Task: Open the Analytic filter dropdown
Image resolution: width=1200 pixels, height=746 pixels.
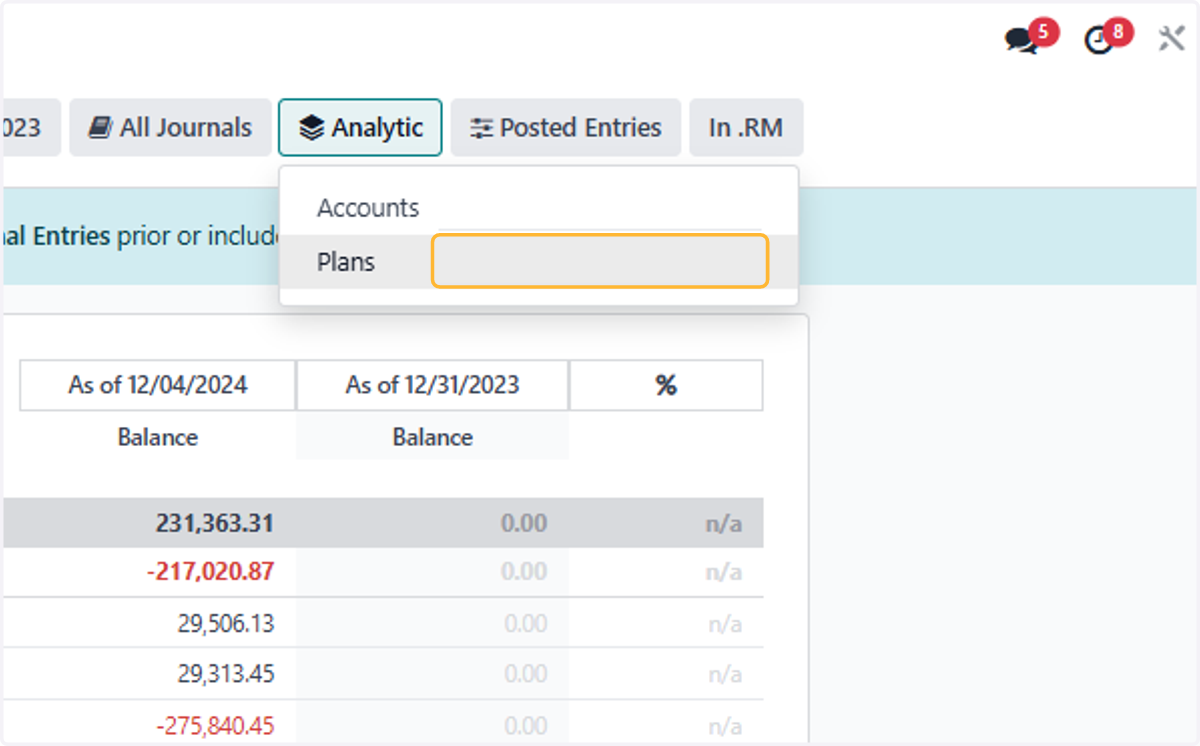Action: pos(360,127)
